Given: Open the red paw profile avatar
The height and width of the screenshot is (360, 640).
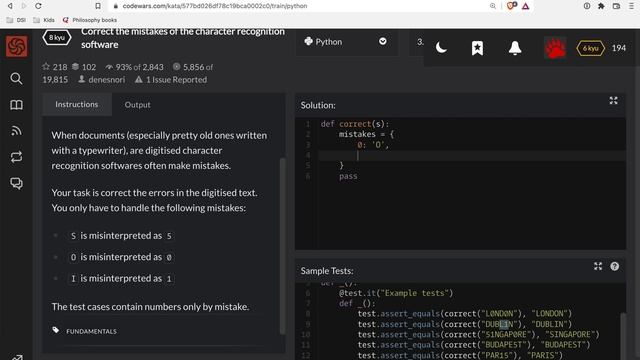Looking at the screenshot, I should (x=556, y=48).
